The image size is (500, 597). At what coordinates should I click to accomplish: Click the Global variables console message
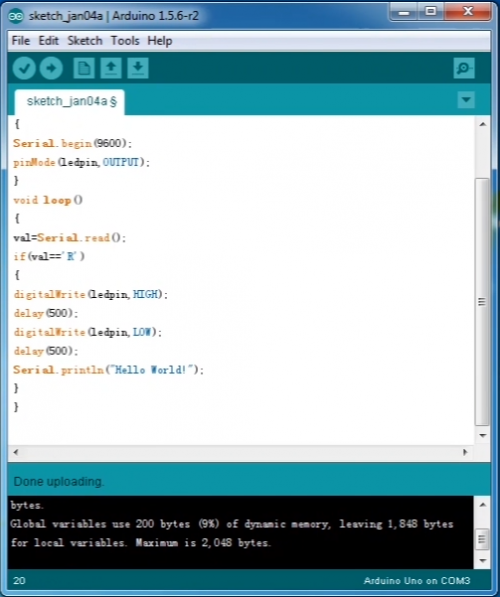(x=232, y=533)
